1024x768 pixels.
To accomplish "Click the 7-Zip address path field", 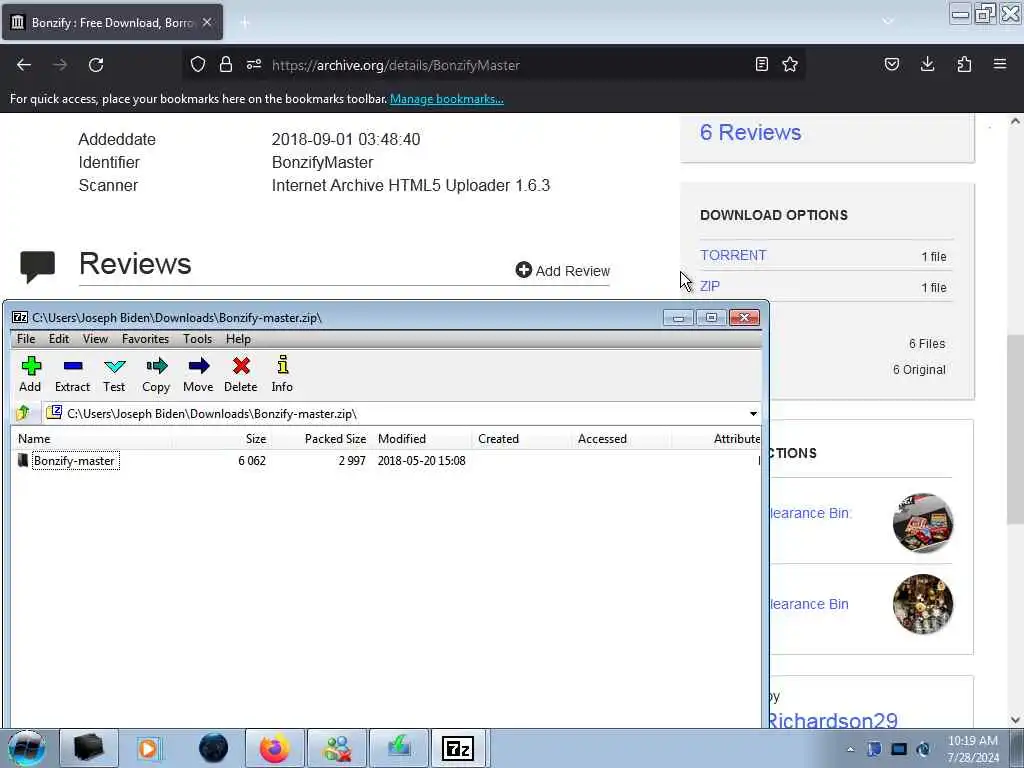I will (394, 413).
